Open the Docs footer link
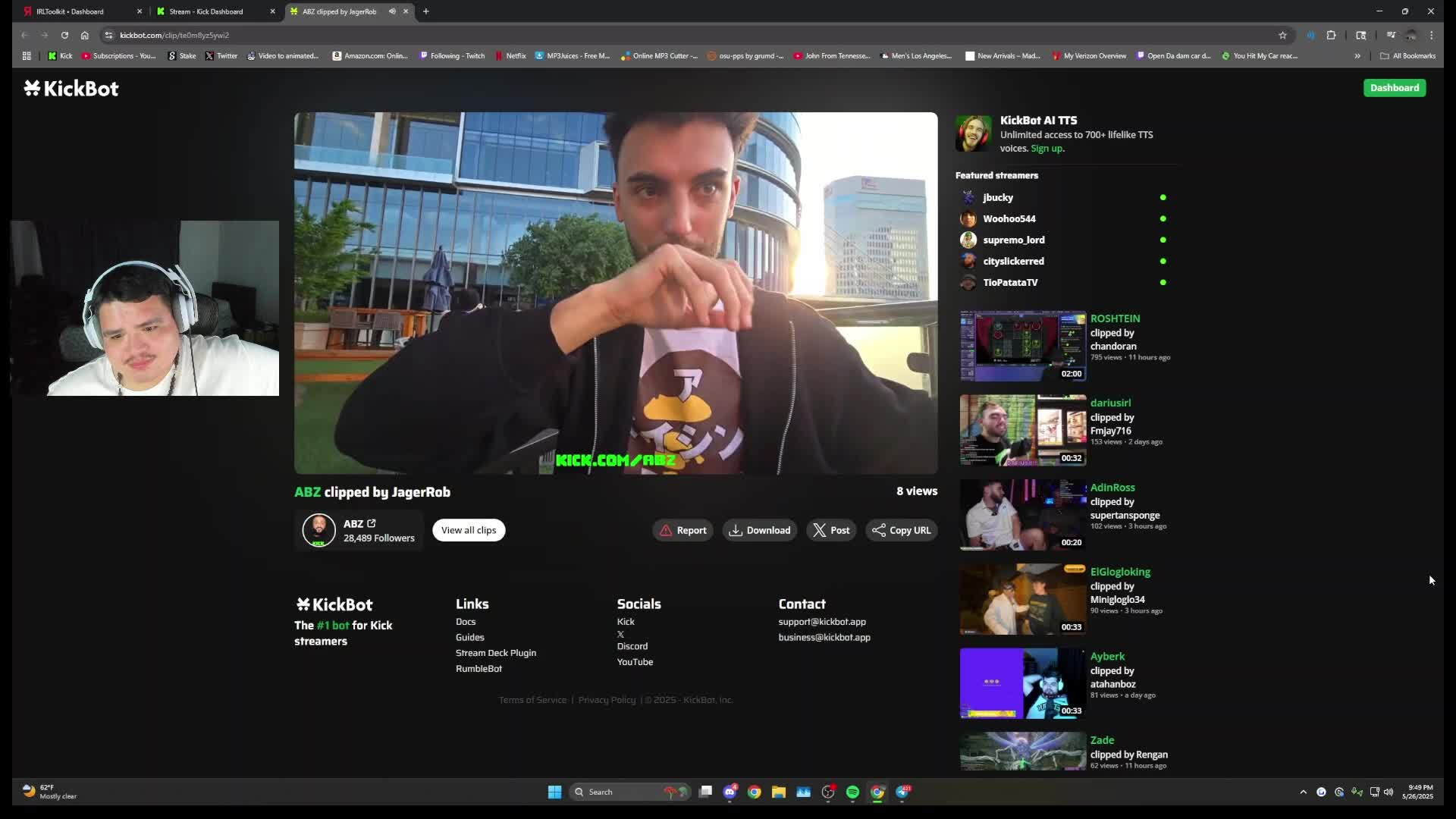The image size is (1456, 819). pos(466,622)
